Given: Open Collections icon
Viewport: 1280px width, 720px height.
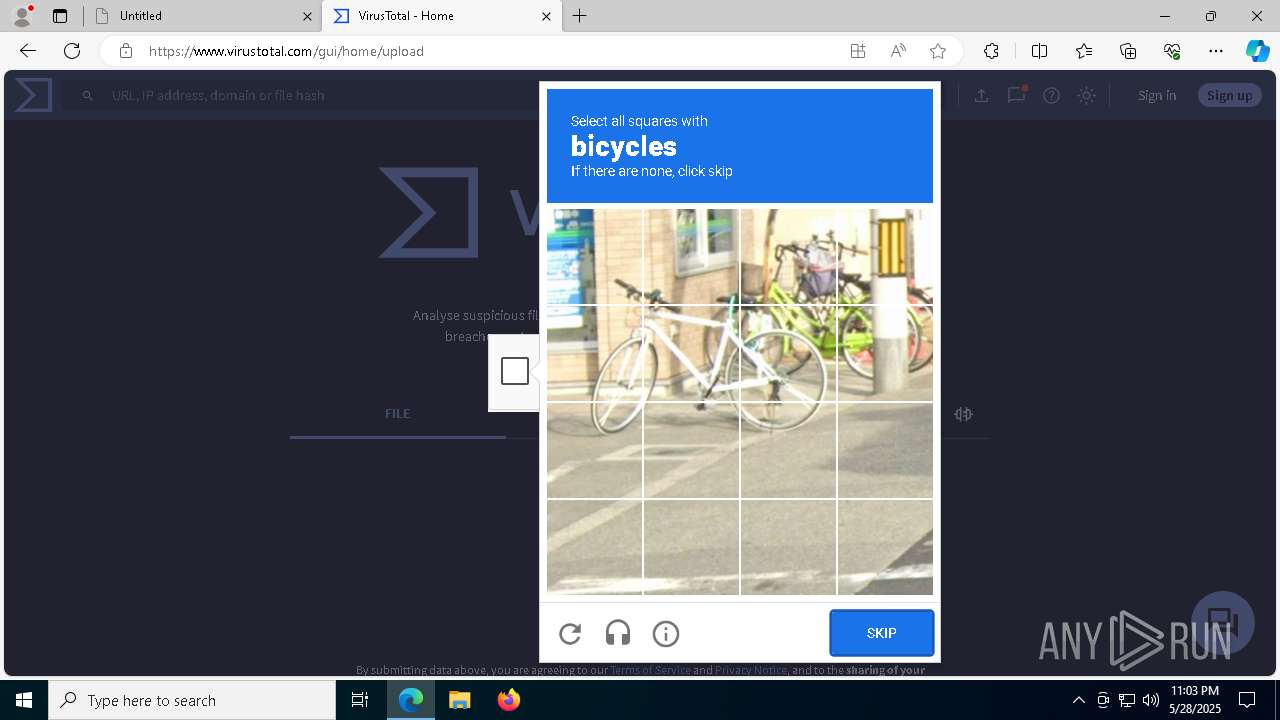Looking at the screenshot, I should 1128,51.
